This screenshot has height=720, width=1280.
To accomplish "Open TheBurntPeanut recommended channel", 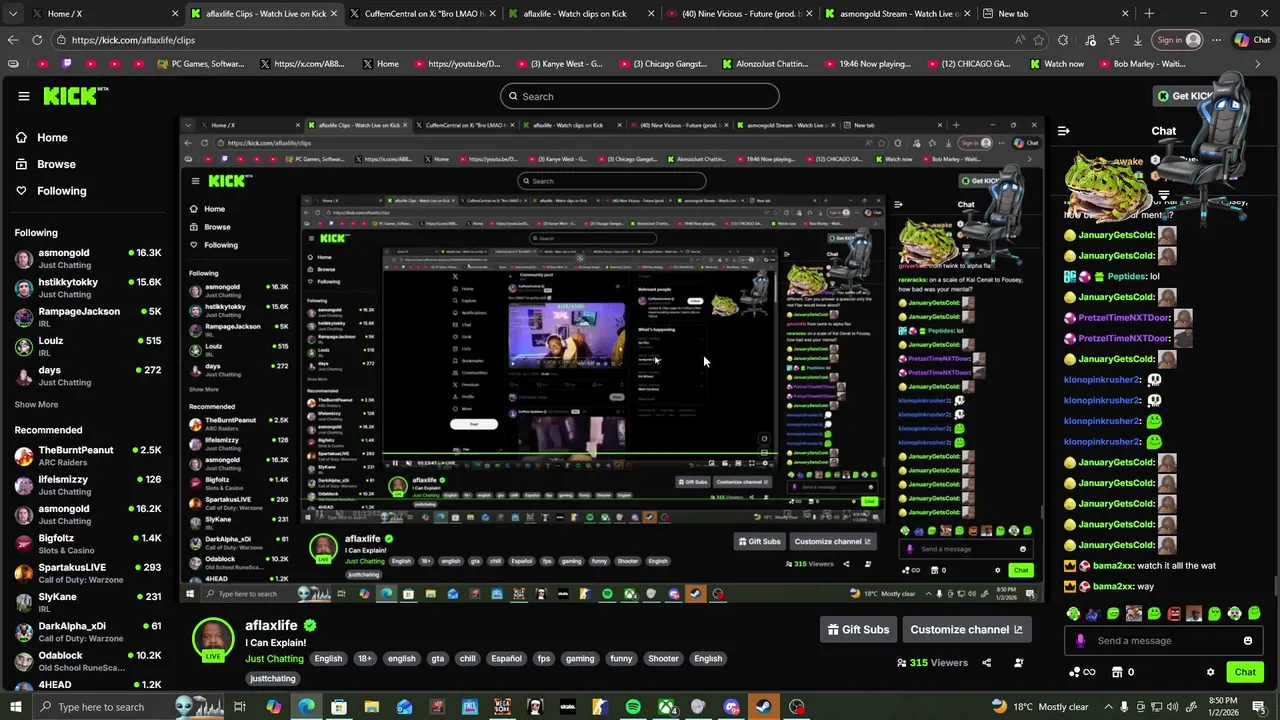I will [88, 456].
